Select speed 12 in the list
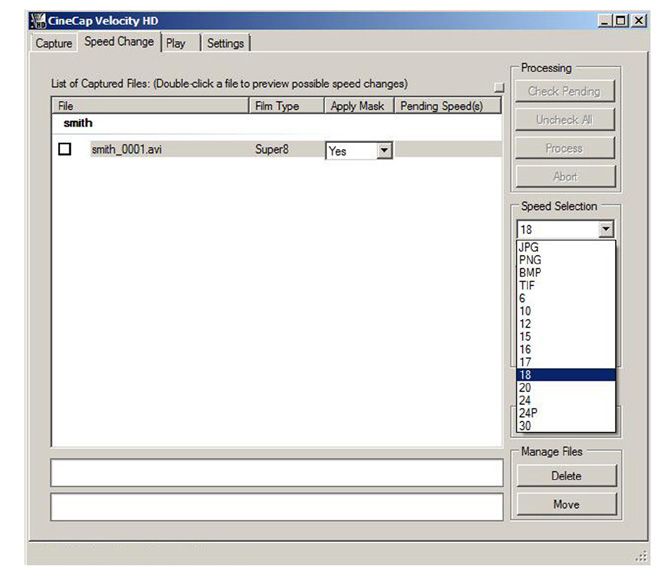 [566, 324]
